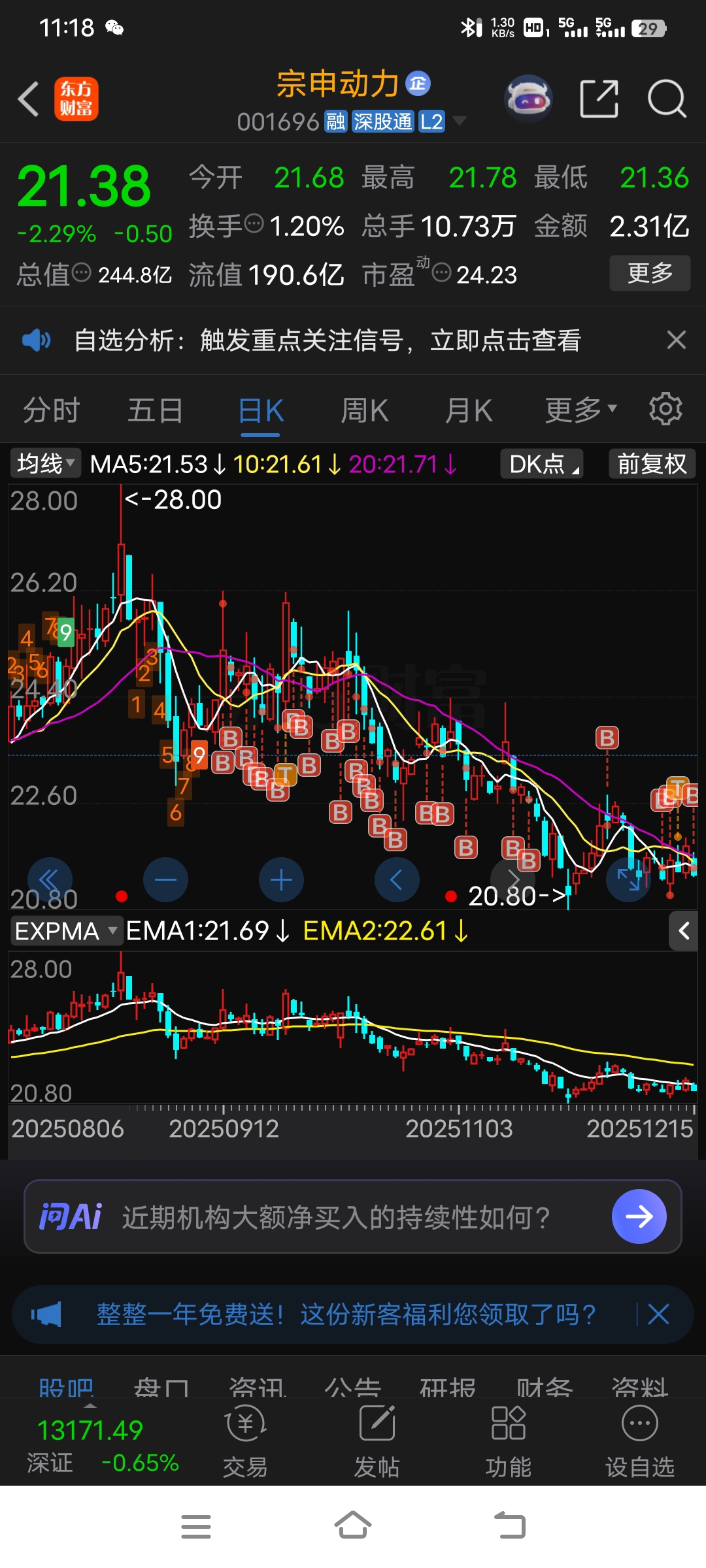
Task: Switch to 周K tab
Action: pyautogui.click(x=365, y=411)
